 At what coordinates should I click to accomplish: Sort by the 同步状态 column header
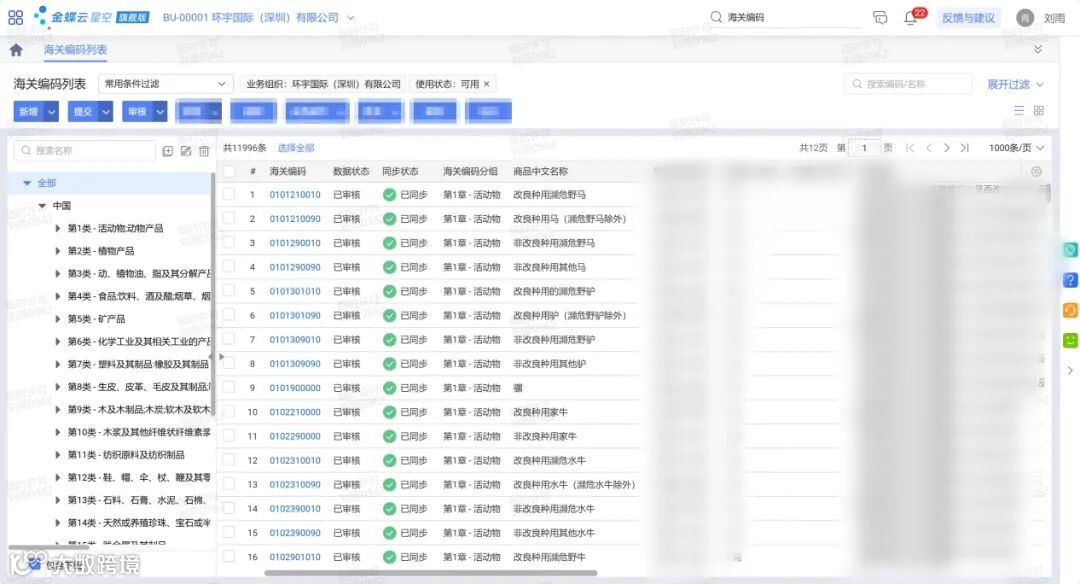point(400,171)
